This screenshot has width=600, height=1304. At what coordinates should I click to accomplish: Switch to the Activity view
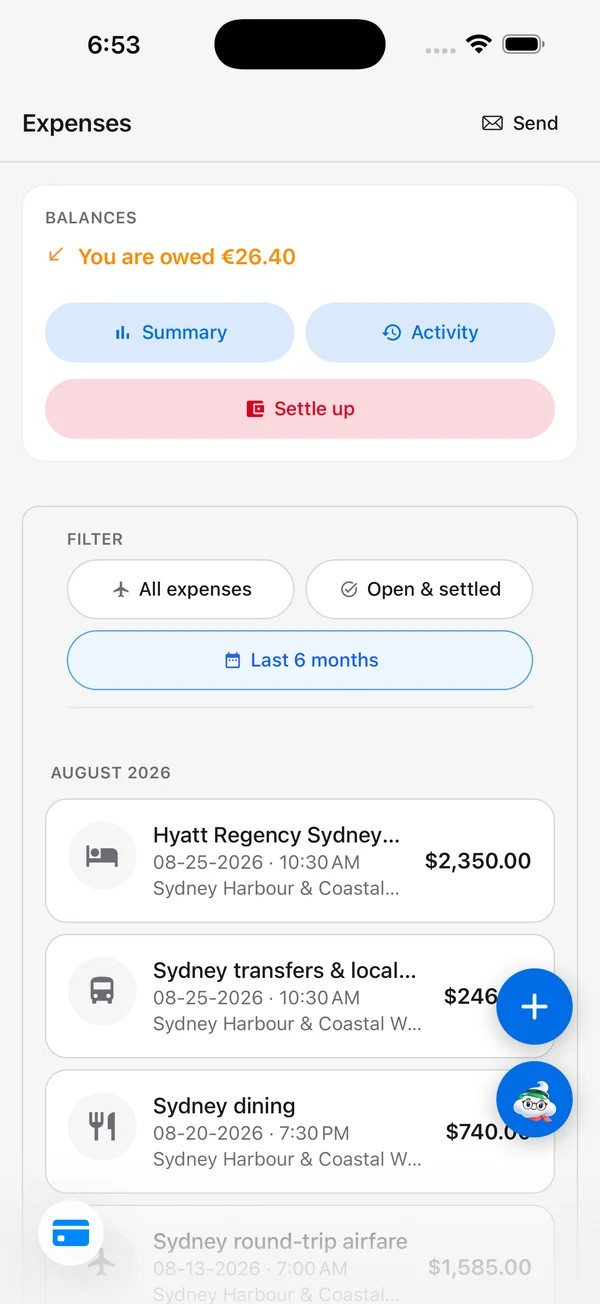(x=430, y=332)
